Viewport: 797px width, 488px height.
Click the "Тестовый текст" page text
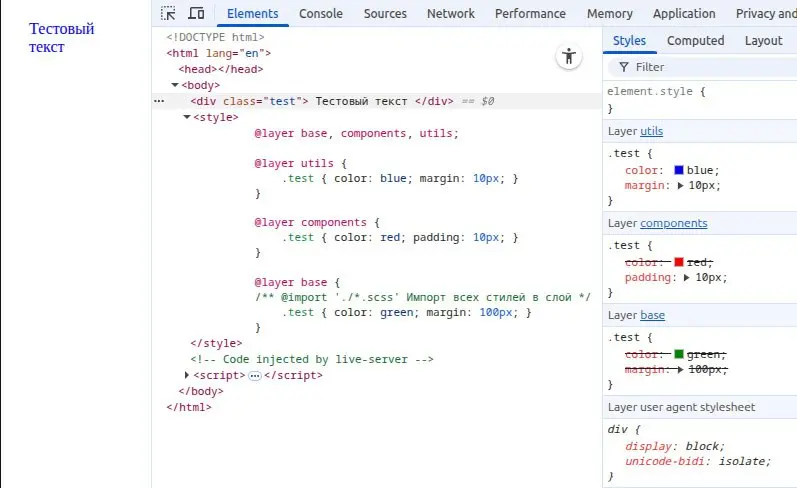coord(62,38)
